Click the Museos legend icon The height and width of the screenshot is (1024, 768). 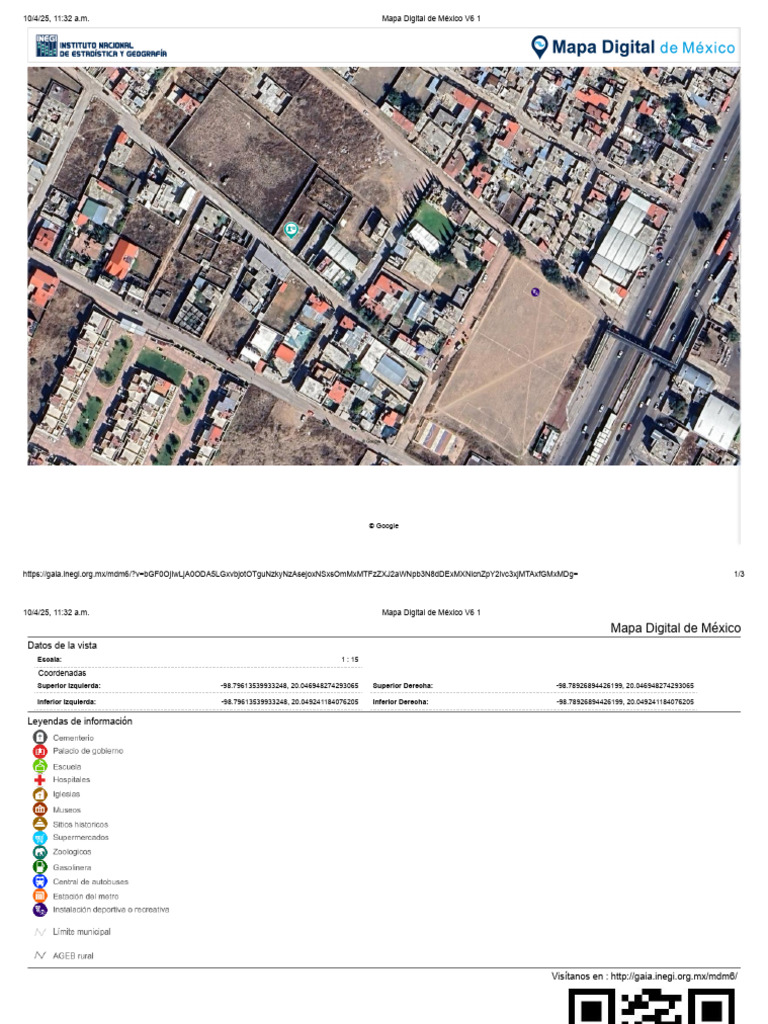click(40, 809)
